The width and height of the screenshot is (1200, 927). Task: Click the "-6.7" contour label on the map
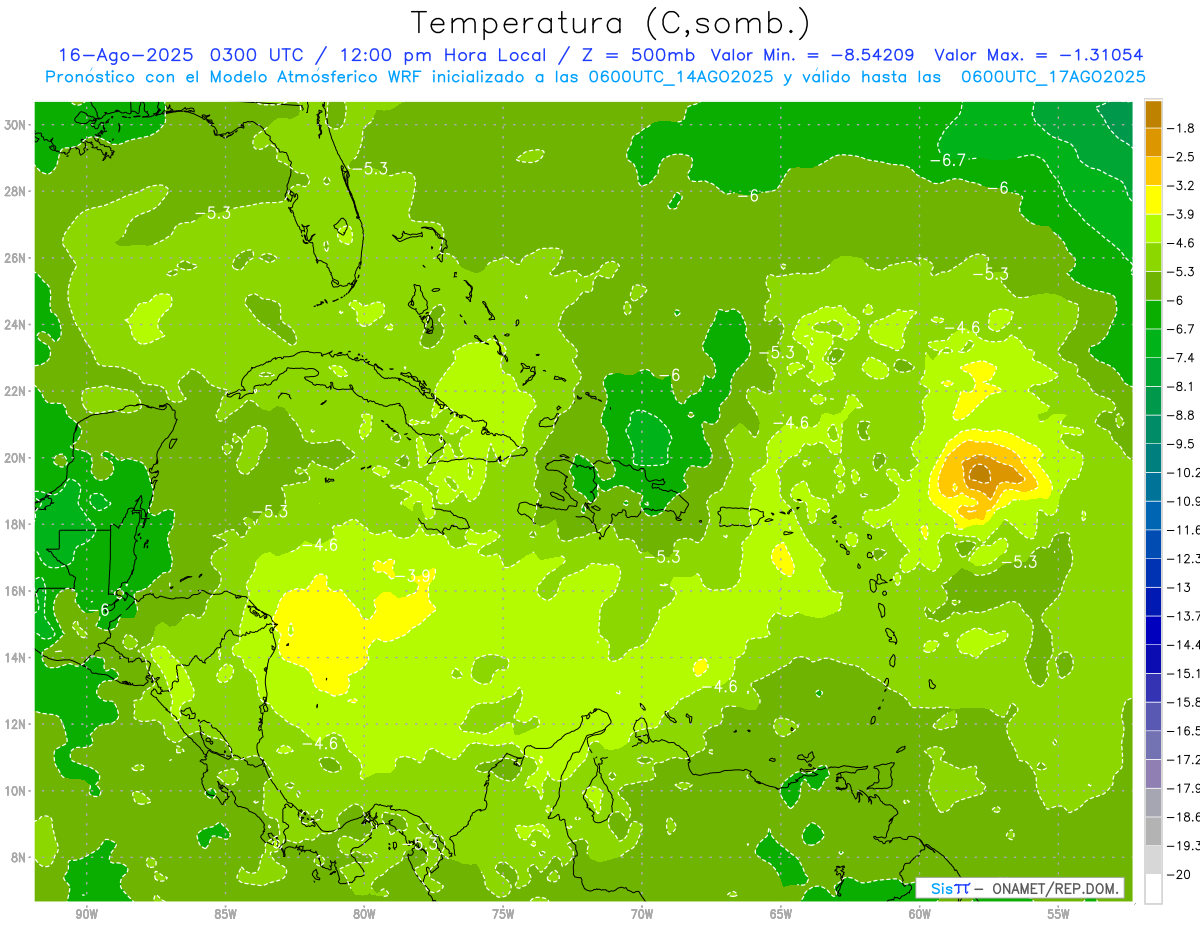click(x=947, y=160)
